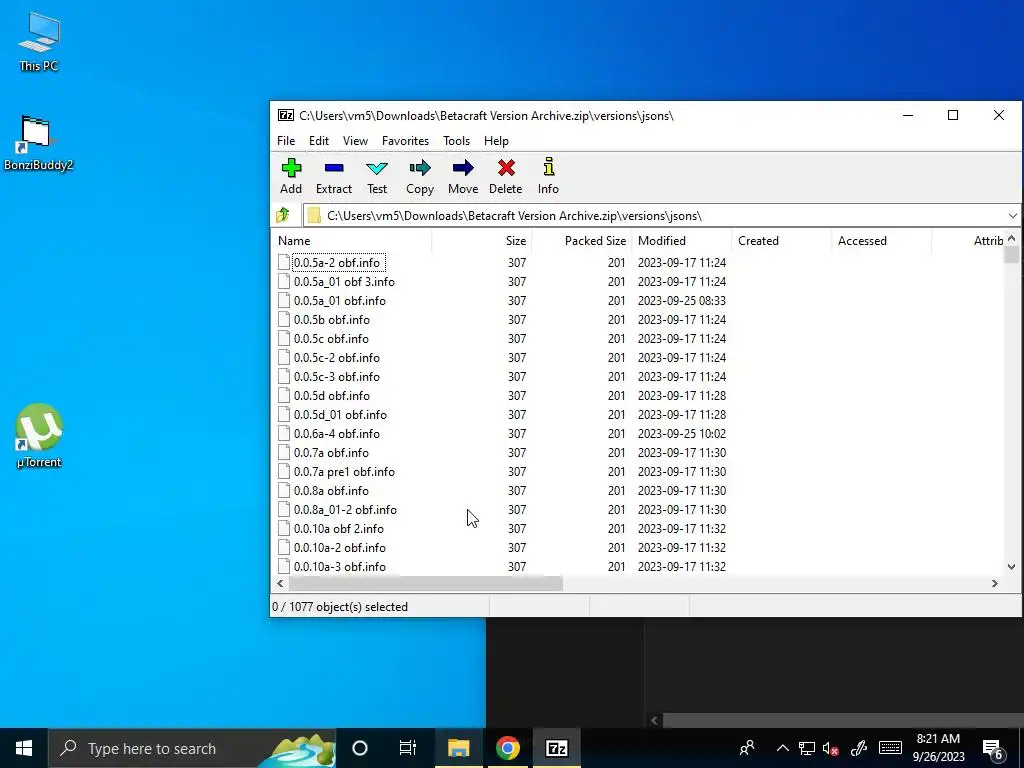Sort by the Modified column header
The height and width of the screenshot is (768, 1024).
click(681, 241)
